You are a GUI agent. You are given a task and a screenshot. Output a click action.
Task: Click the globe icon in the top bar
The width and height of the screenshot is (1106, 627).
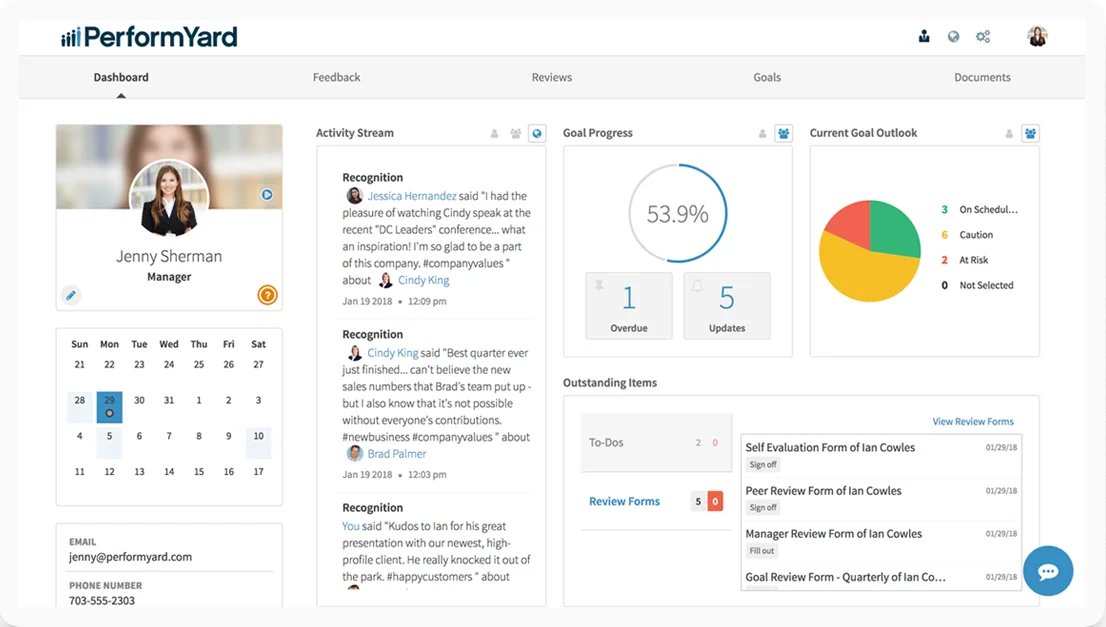click(x=953, y=36)
